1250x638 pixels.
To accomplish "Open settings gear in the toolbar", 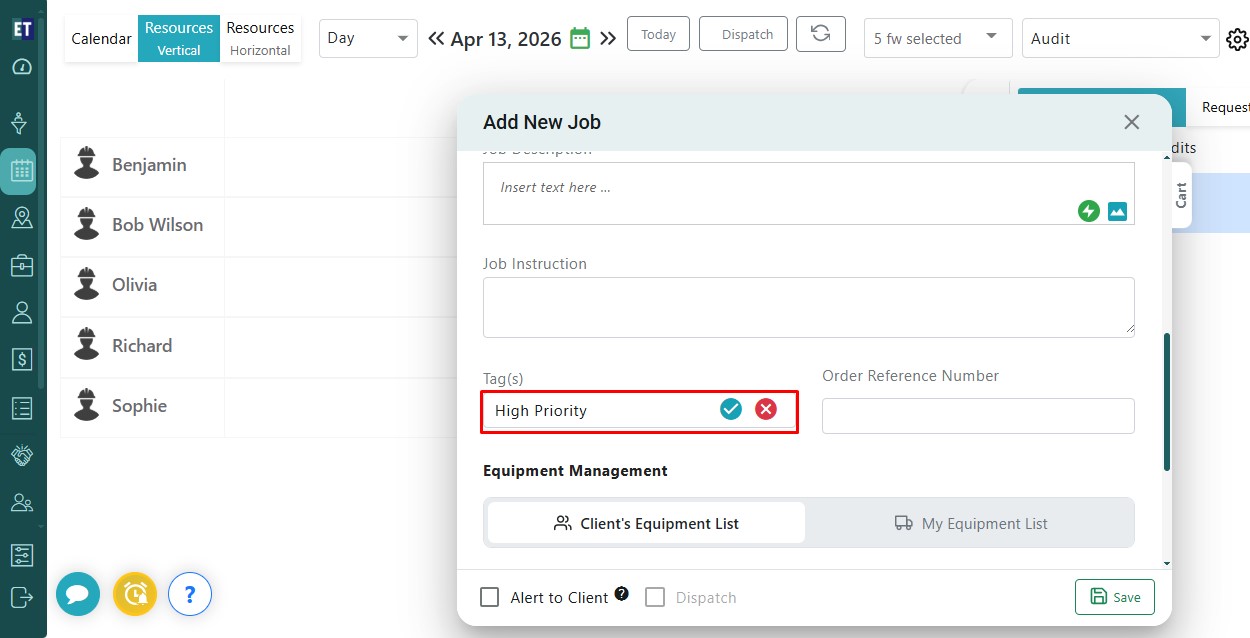I will (1237, 39).
